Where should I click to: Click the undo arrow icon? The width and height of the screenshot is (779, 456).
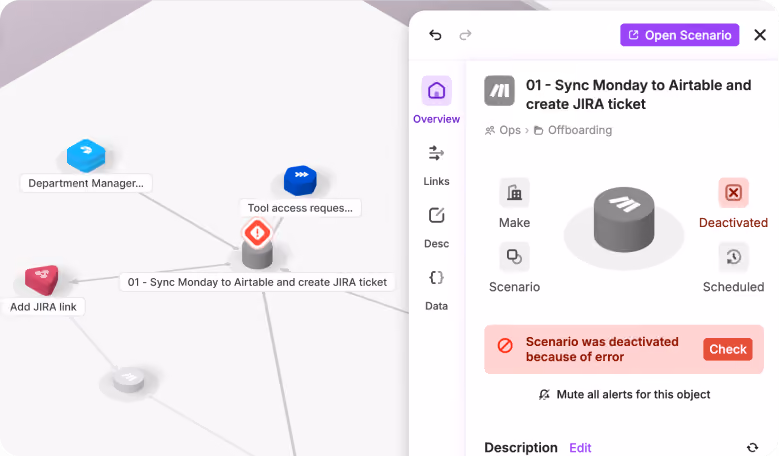pos(435,35)
